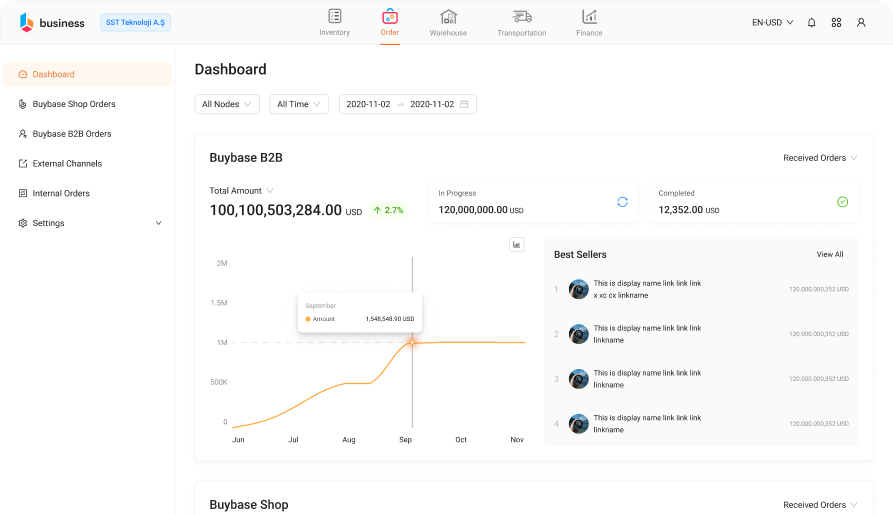Click the Dashboard sidebar icon

coord(23,74)
